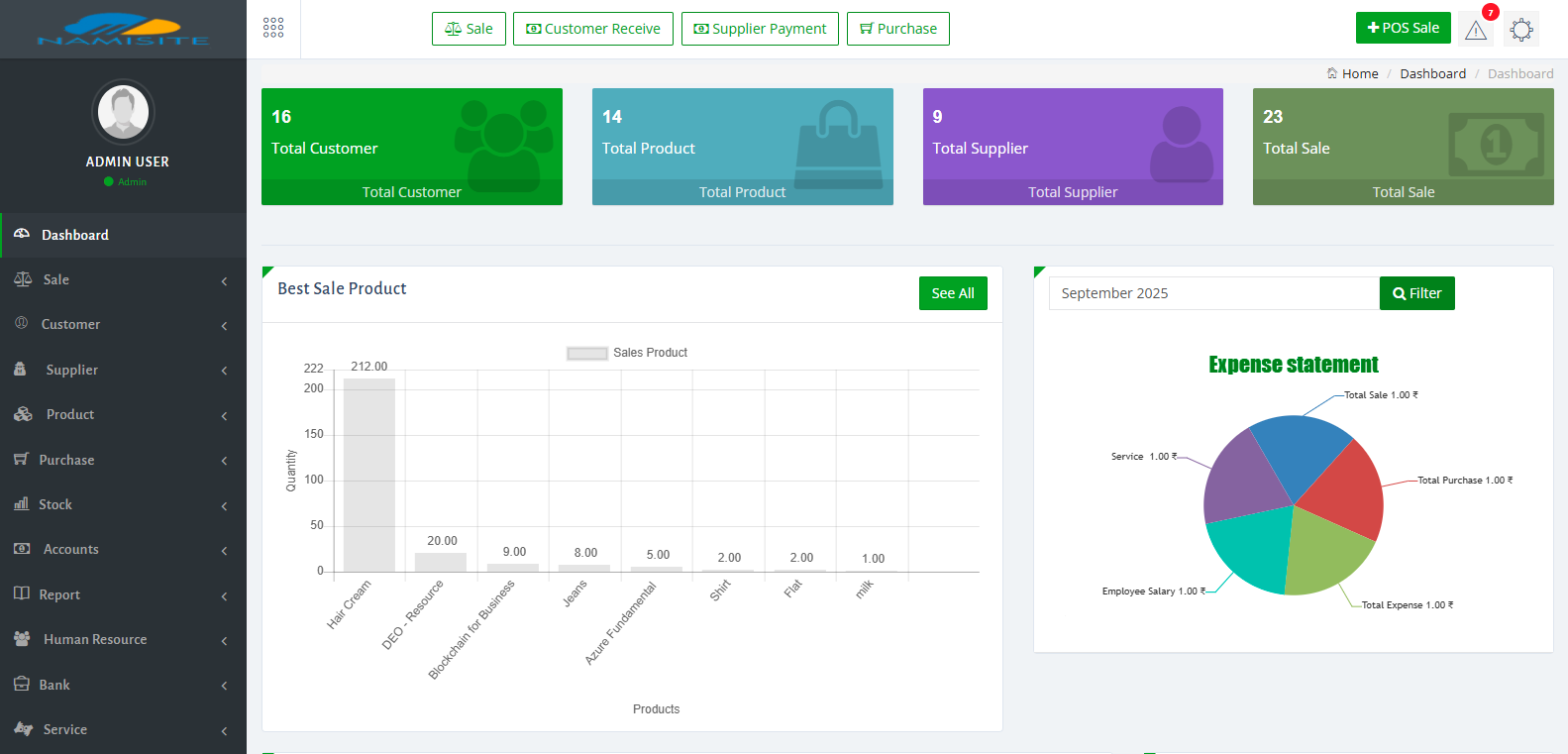
Task: Click the Stock bar chart icon
Action: click(x=21, y=504)
